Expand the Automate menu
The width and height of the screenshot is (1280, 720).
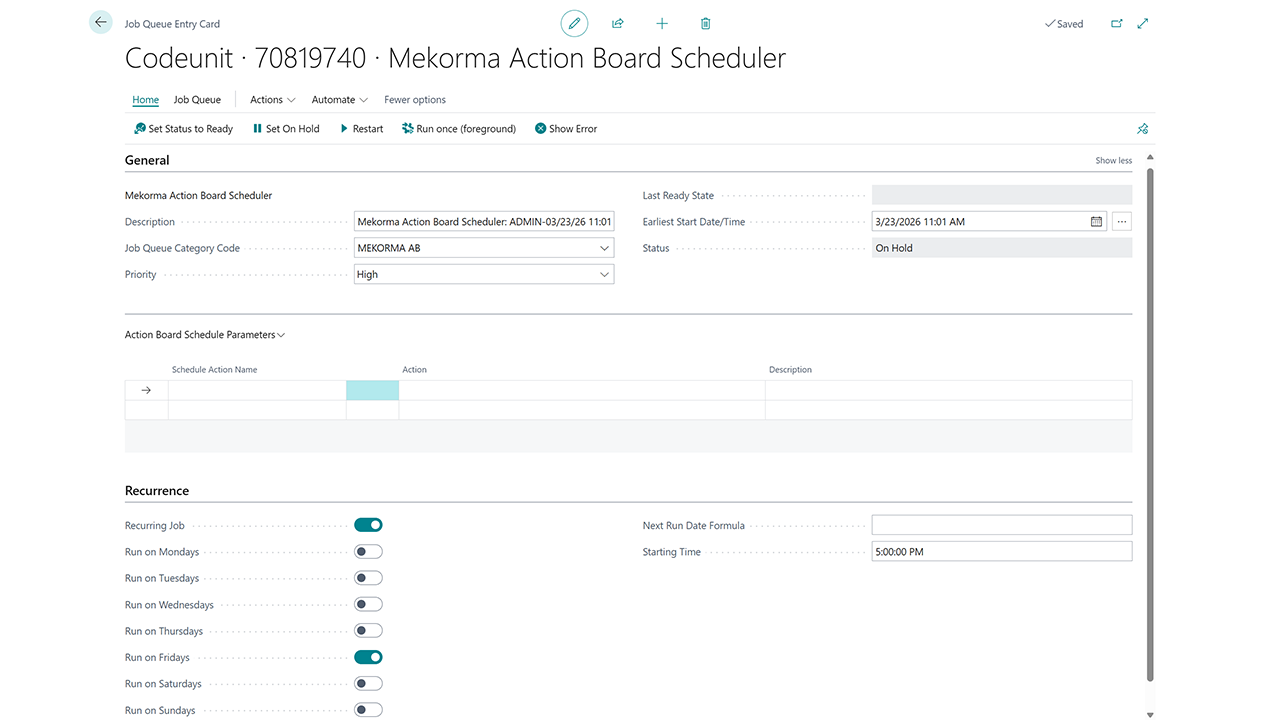click(340, 100)
